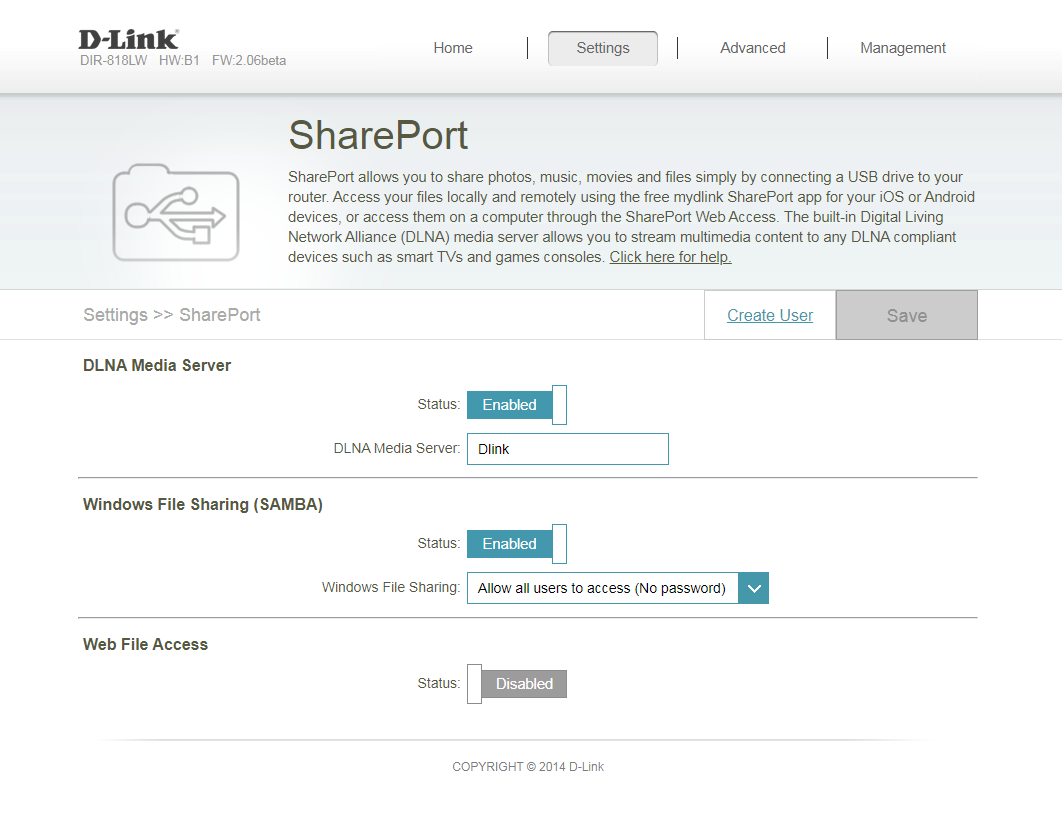Follow the 'Click here for help' link
1062x814 pixels.
(x=670, y=257)
